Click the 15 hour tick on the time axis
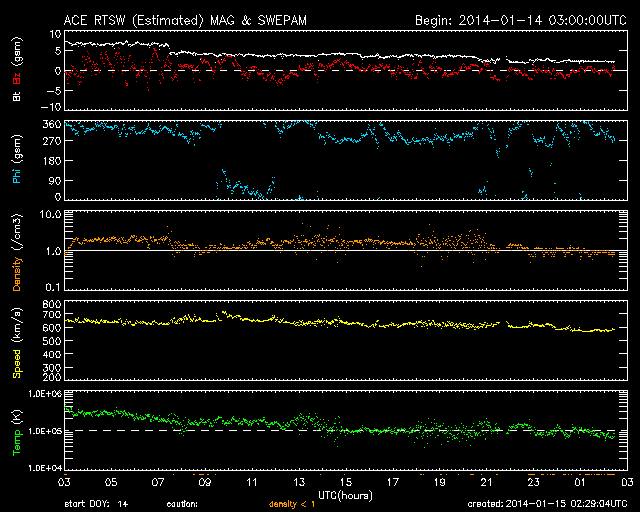Viewport: 640px width, 512px height. click(x=345, y=483)
